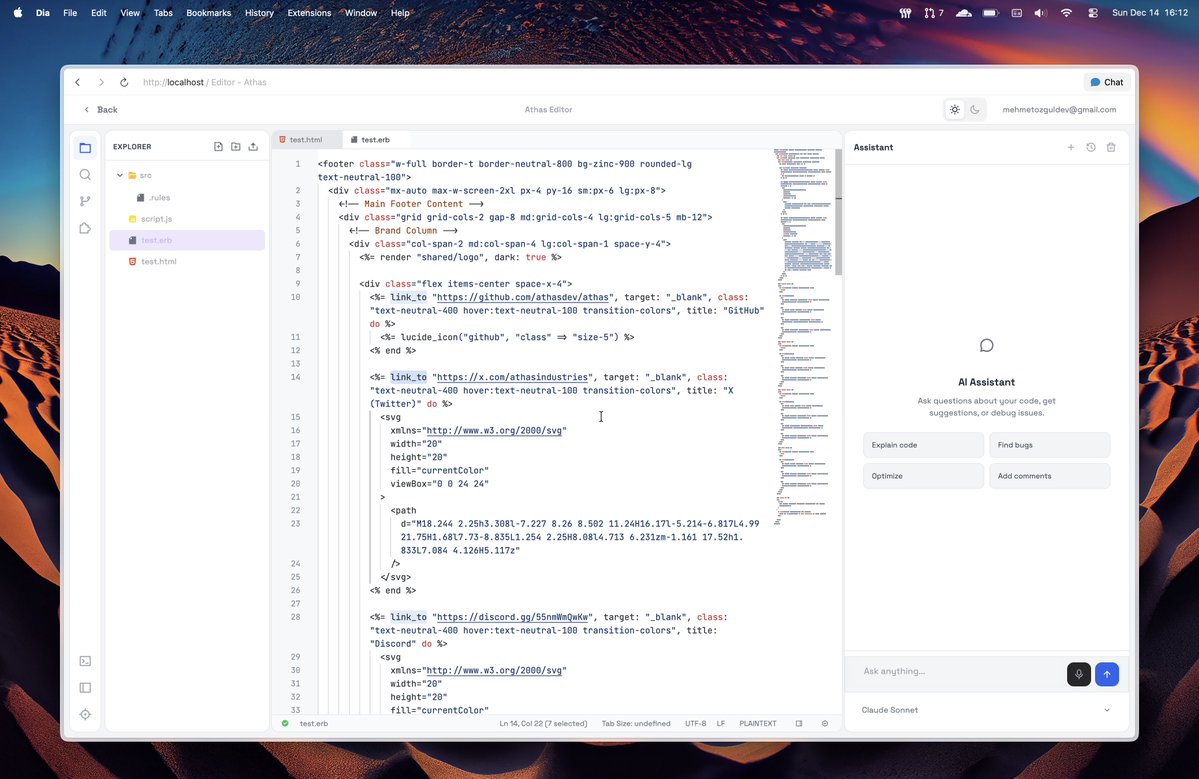Open the History menu
This screenshot has width=1199, height=779.
click(x=258, y=13)
